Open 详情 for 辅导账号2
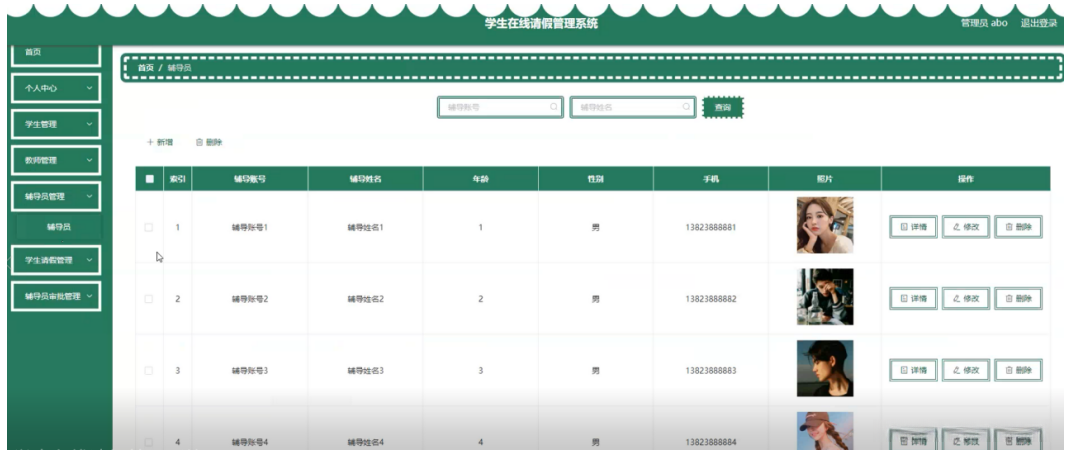 pos(914,298)
